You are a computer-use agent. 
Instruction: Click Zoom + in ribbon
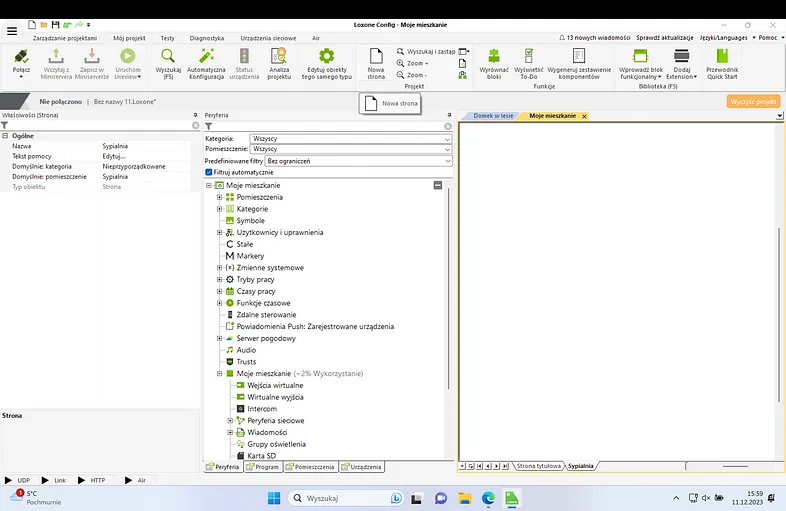click(x=413, y=63)
